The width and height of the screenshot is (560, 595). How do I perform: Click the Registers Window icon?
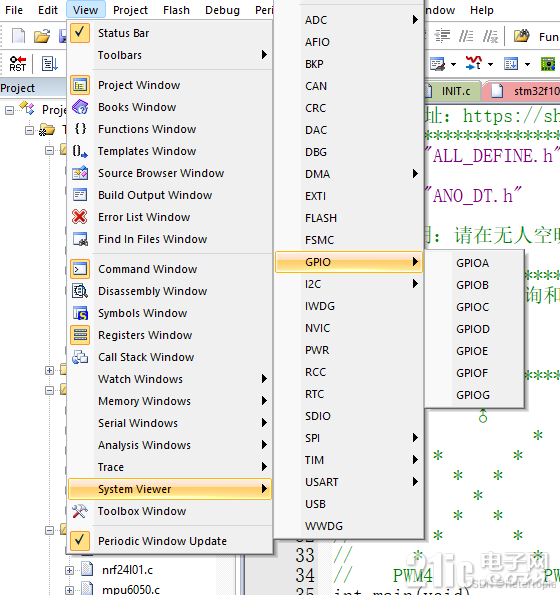pos(80,335)
